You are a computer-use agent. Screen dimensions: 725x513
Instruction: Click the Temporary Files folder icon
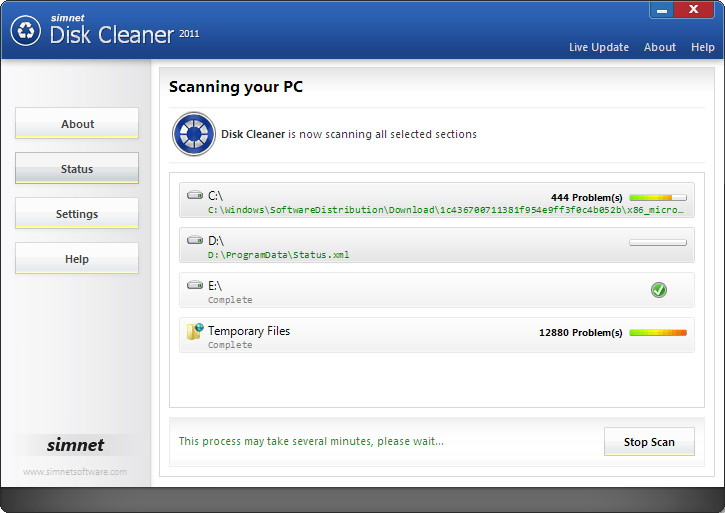tap(195, 332)
